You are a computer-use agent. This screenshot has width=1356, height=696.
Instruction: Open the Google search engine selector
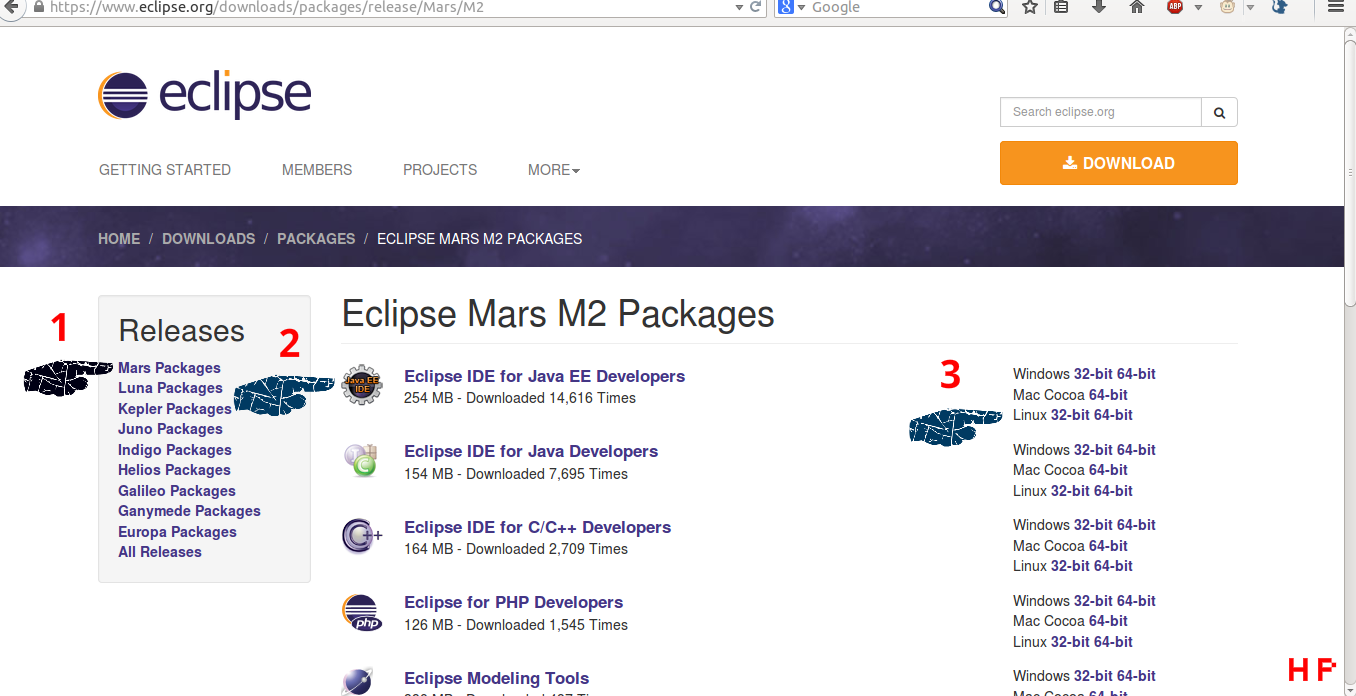point(792,7)
